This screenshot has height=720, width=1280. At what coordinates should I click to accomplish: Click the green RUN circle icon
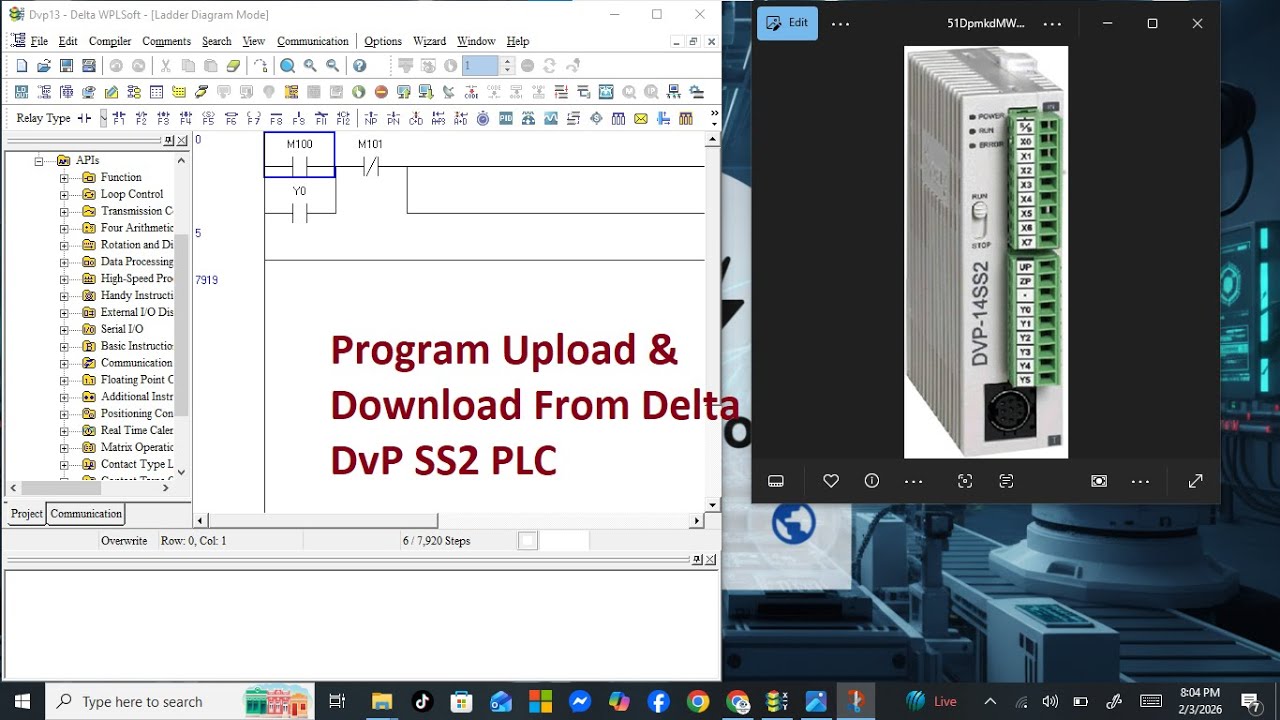click(358, 92)
